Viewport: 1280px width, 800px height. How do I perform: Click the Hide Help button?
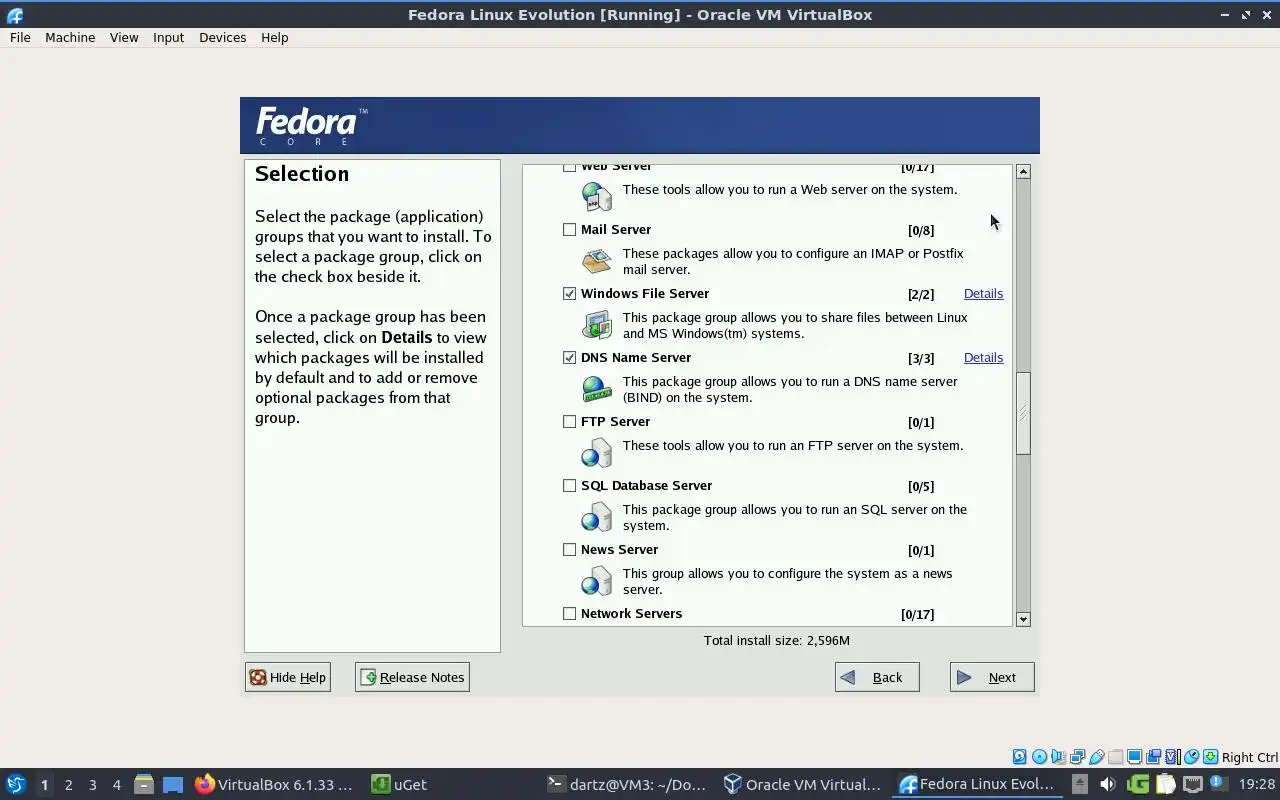(x=288, y=677)
